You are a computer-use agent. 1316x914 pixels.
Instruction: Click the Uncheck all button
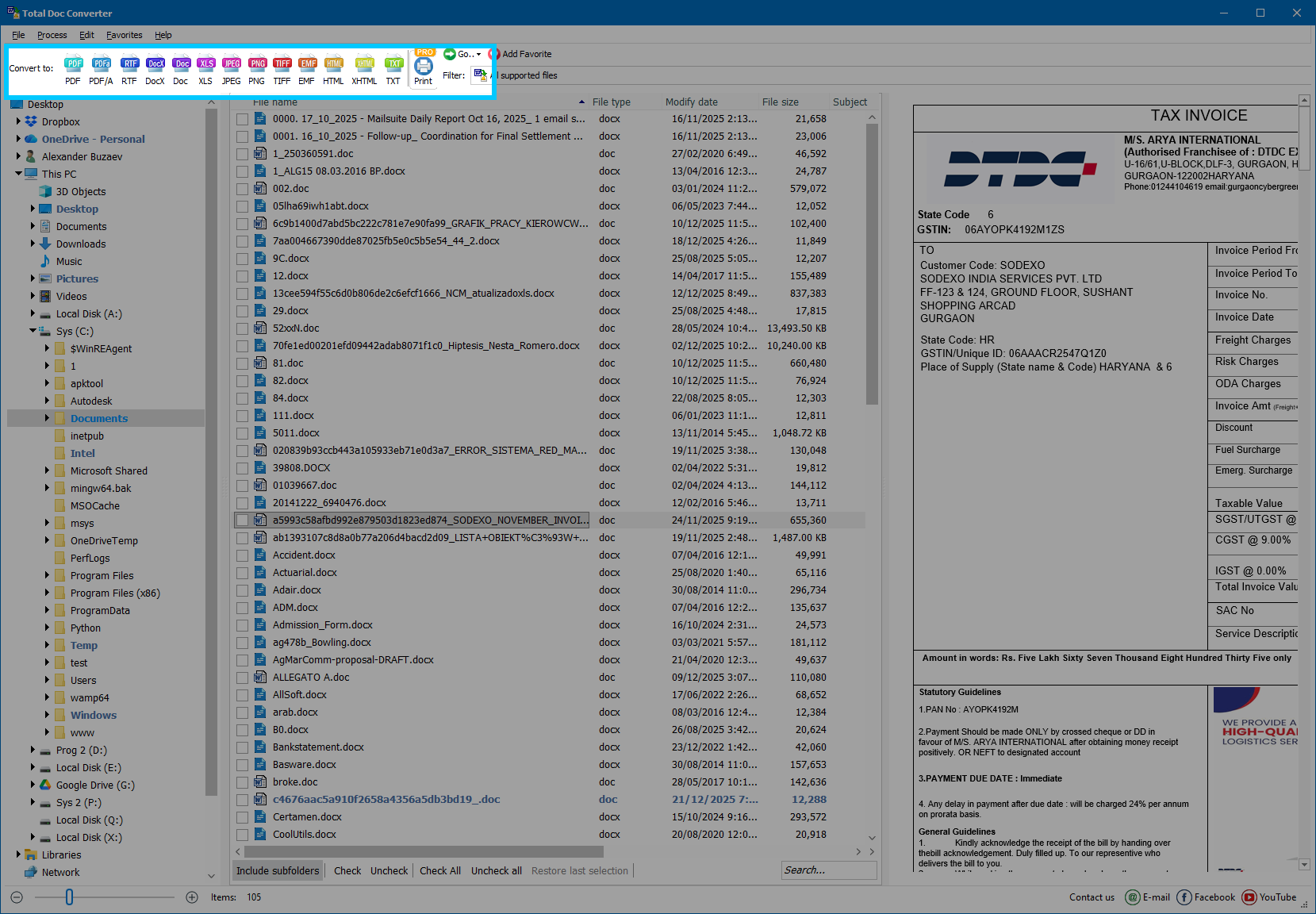pyautogui.click(x=496, y=870)
